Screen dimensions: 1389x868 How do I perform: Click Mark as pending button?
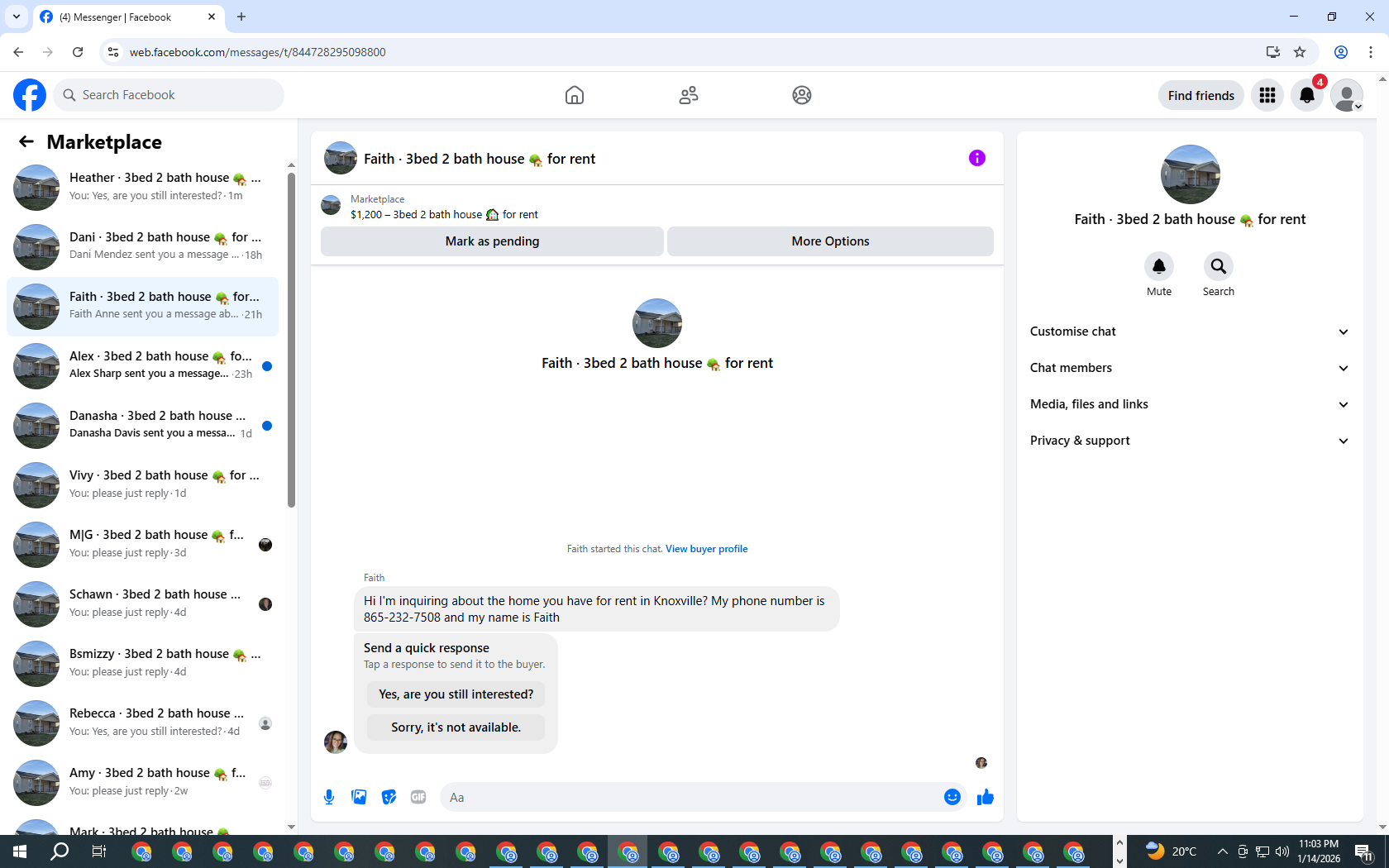point(492,241)
